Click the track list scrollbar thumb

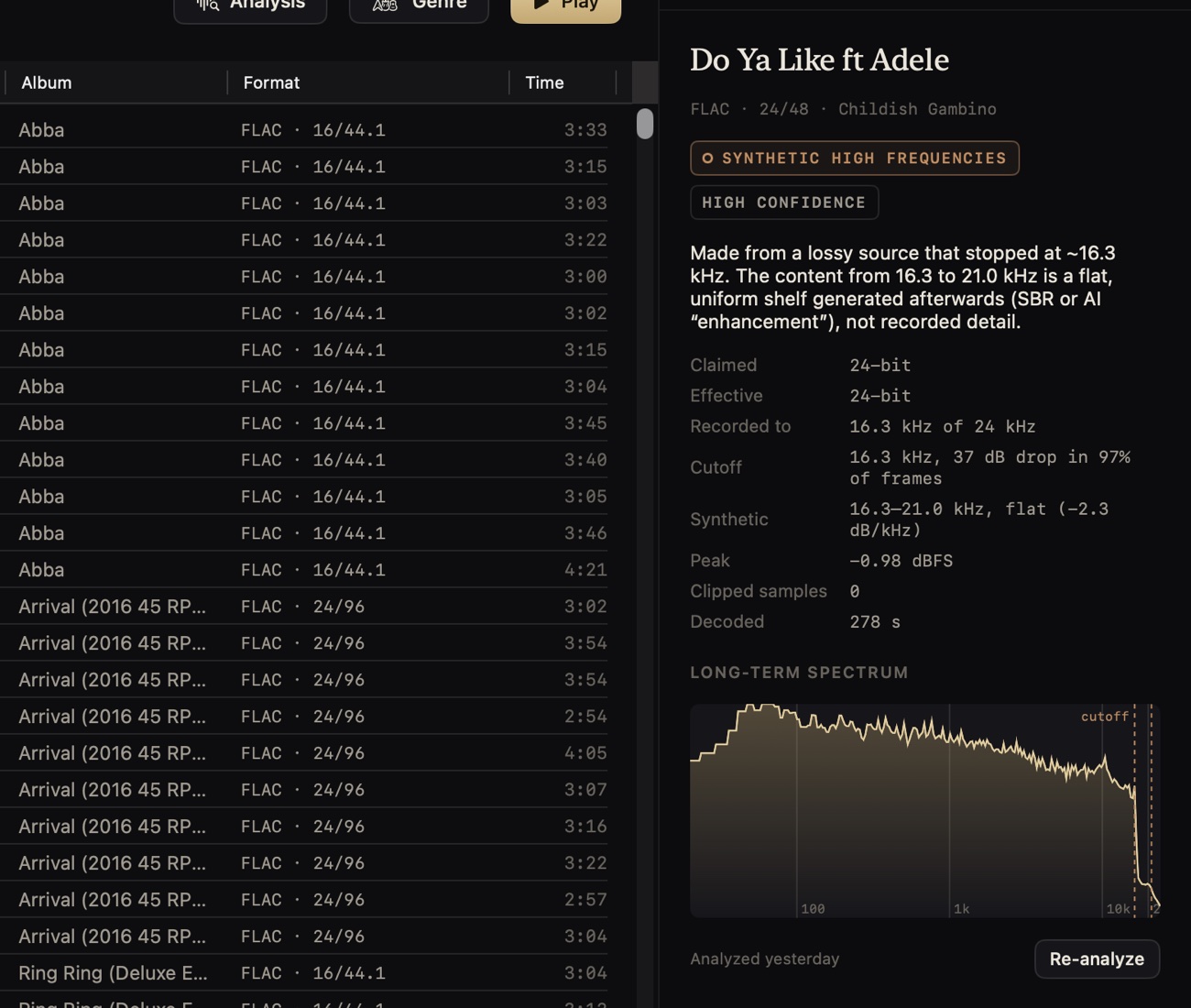(x=645, y=124)
